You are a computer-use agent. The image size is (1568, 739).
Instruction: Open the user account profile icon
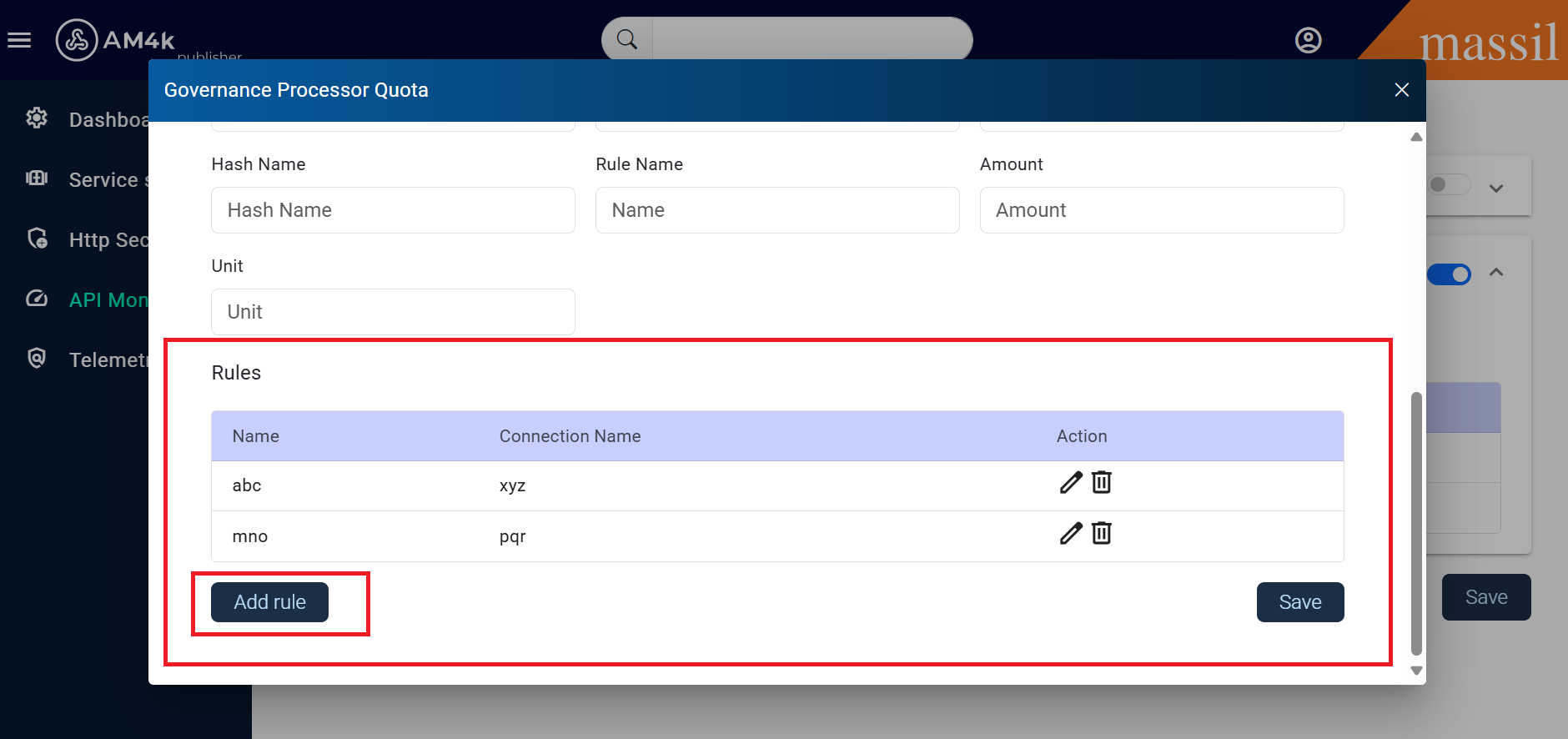[1308, 40]
